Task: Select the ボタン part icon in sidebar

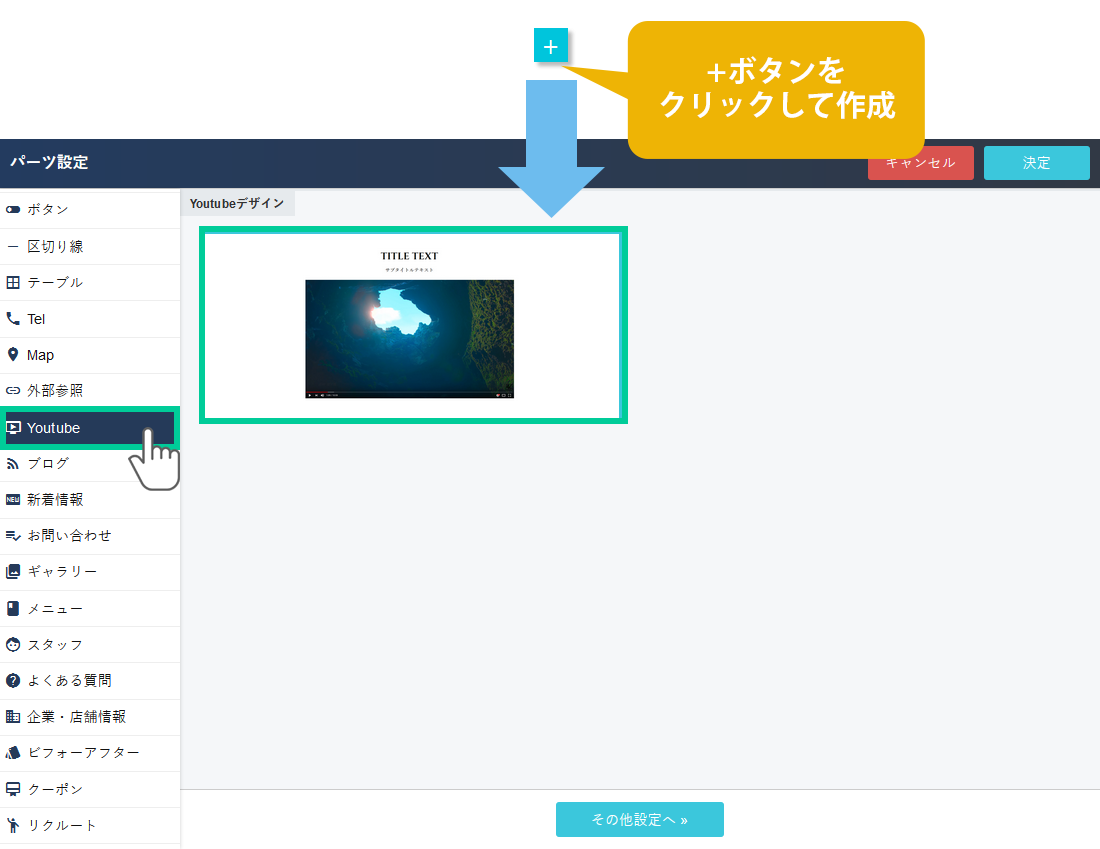Action: pyautogui.click(x=13, y=210)
